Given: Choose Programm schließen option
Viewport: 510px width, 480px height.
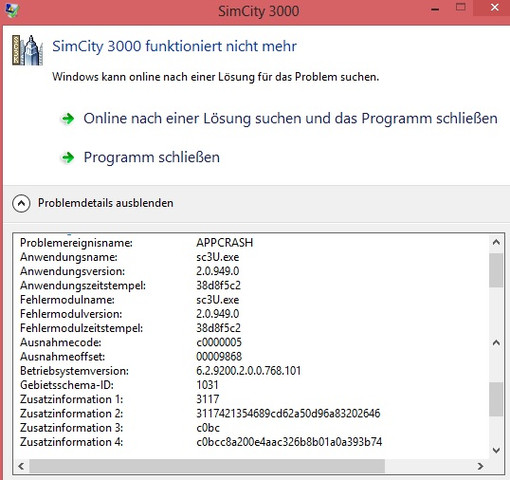Looking at the screenshot, I should pos(152,157).
